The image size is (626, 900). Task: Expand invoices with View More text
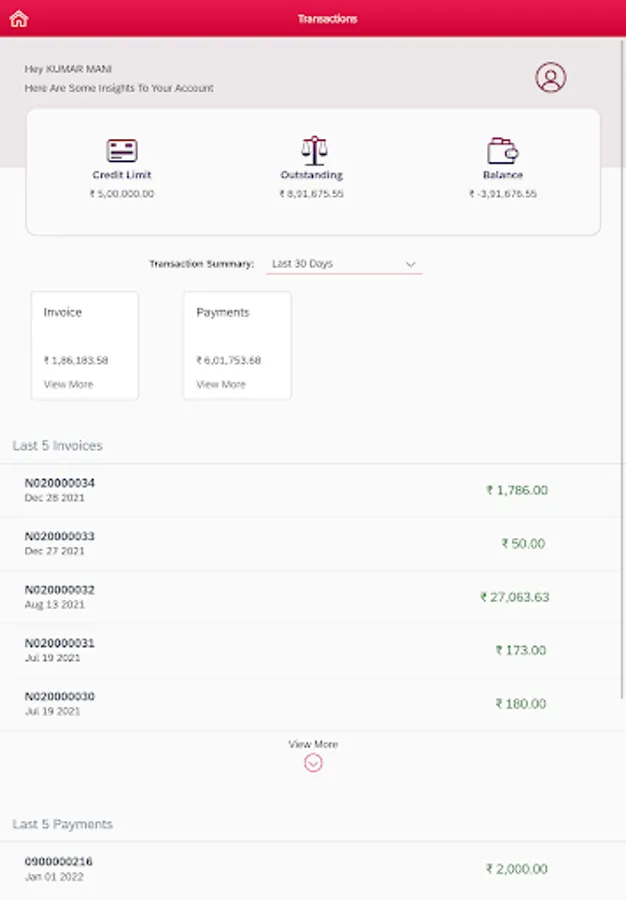(x=313, y=744)
